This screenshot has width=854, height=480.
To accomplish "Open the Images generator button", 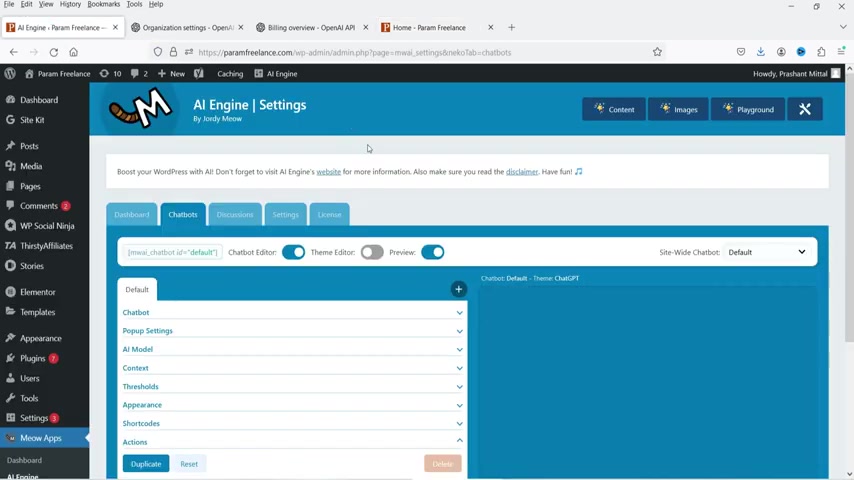I will [678, 109].
